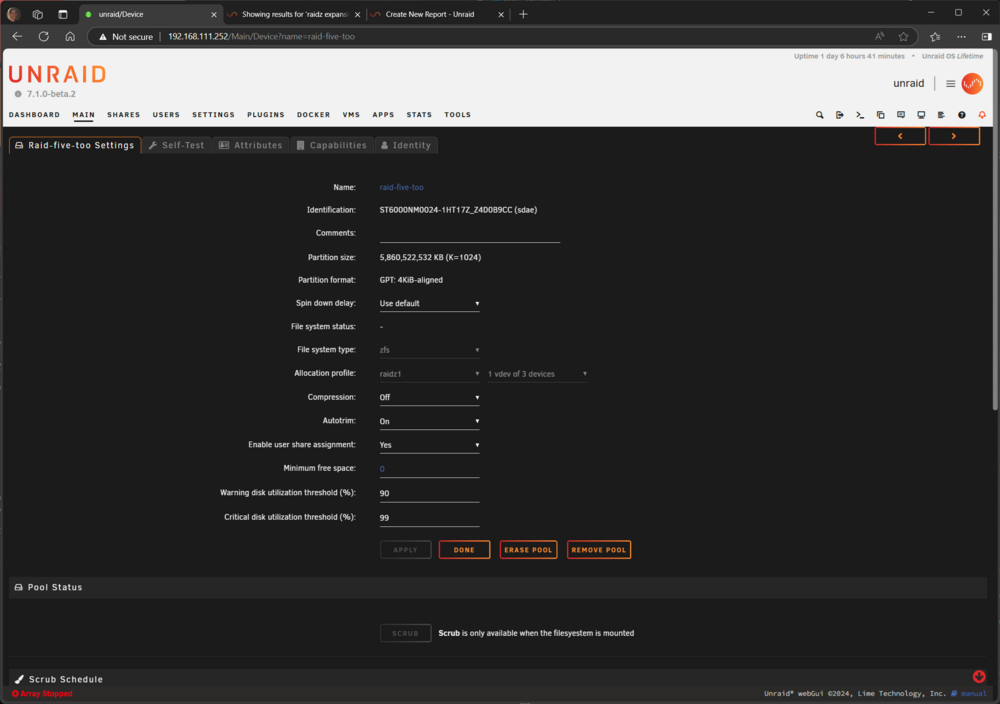Toggle the browser sidebar icon

tap(987, 36)
